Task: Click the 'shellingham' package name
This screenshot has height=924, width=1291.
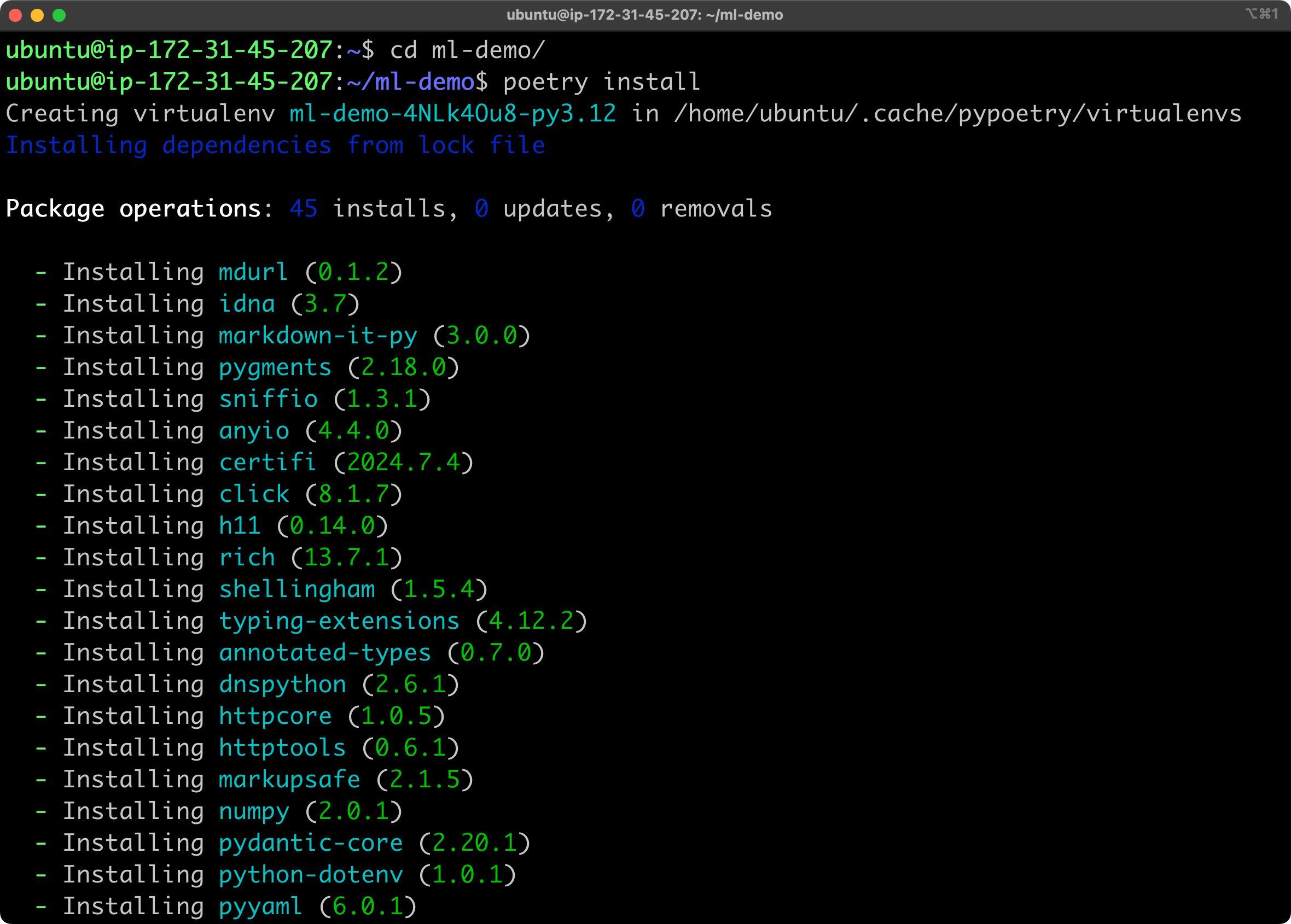Action: (296, 589)
